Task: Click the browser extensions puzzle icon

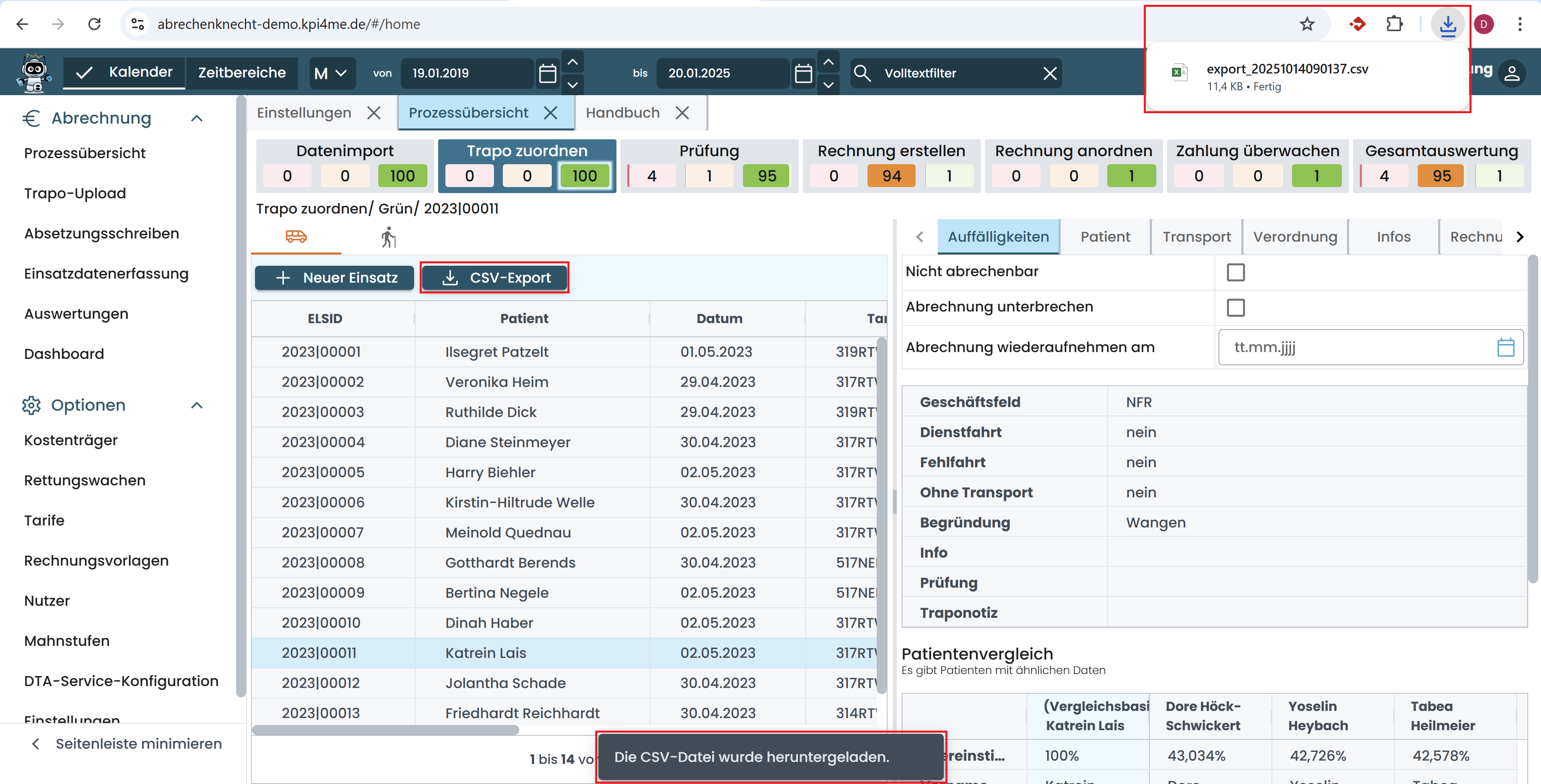Action: pyautogui.click(x=1395, y=24)
